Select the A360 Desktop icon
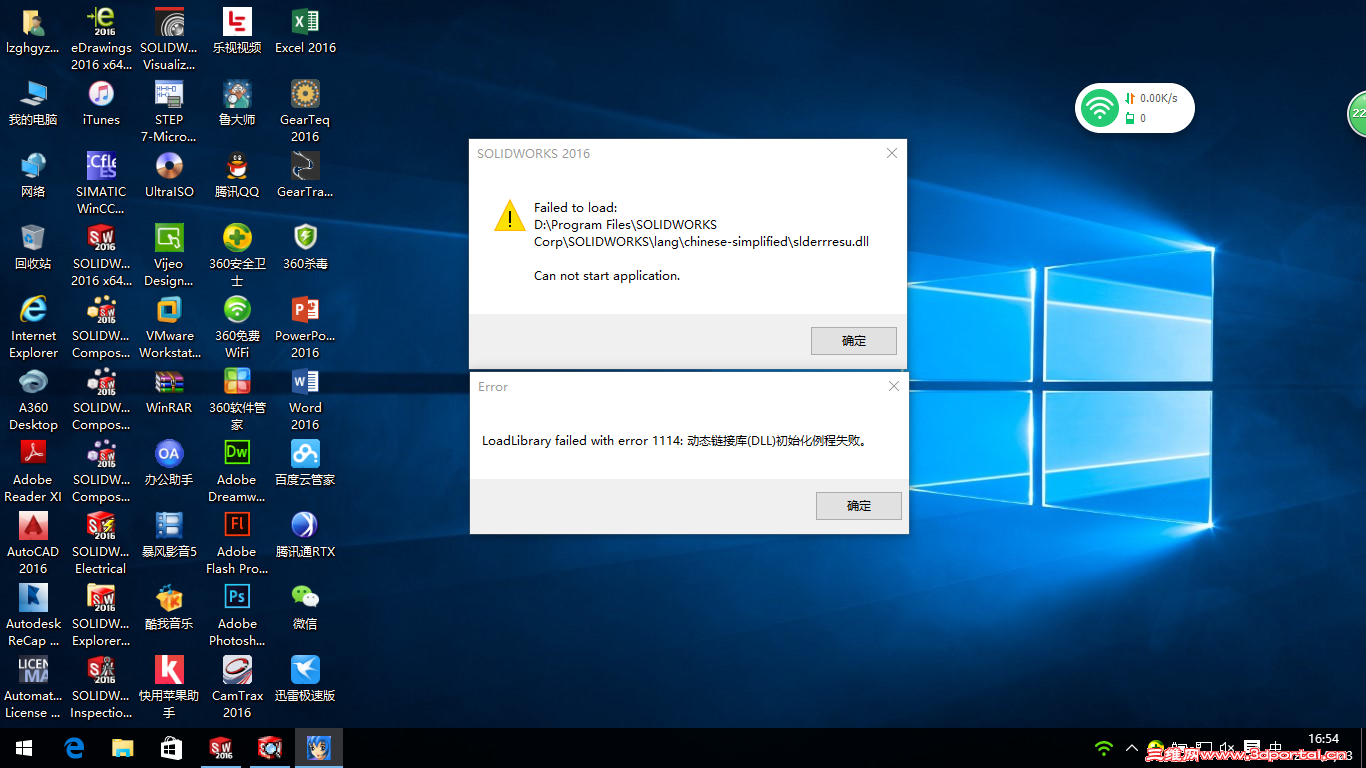 click(x=33, y=399)
